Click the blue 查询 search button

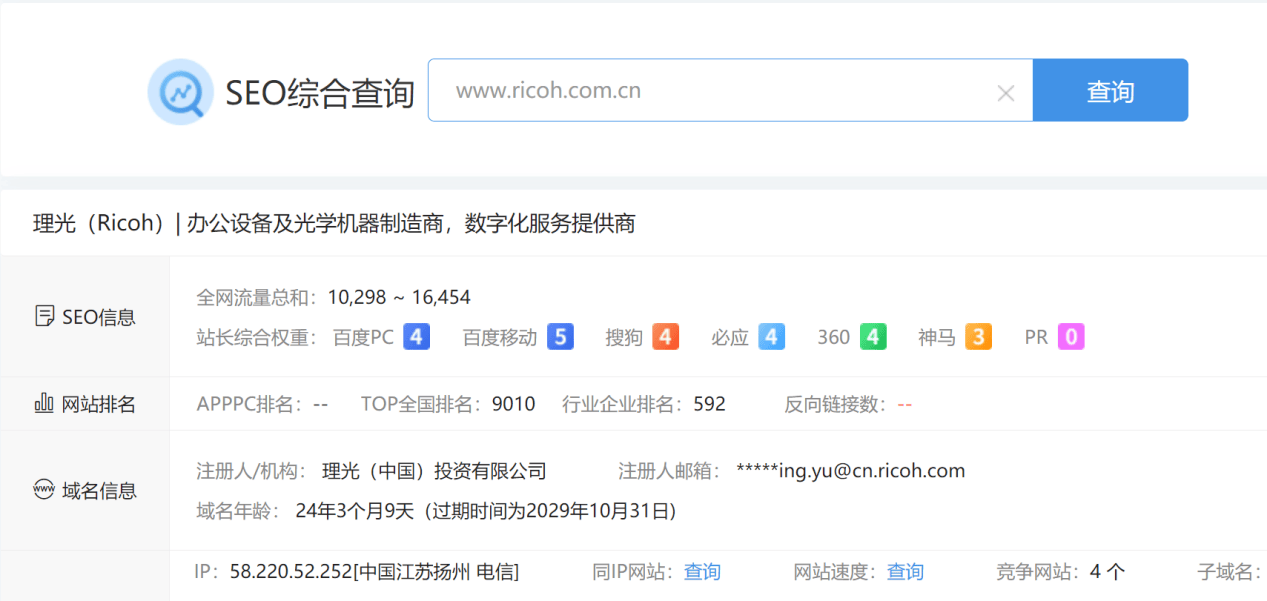pos(1110,90)
